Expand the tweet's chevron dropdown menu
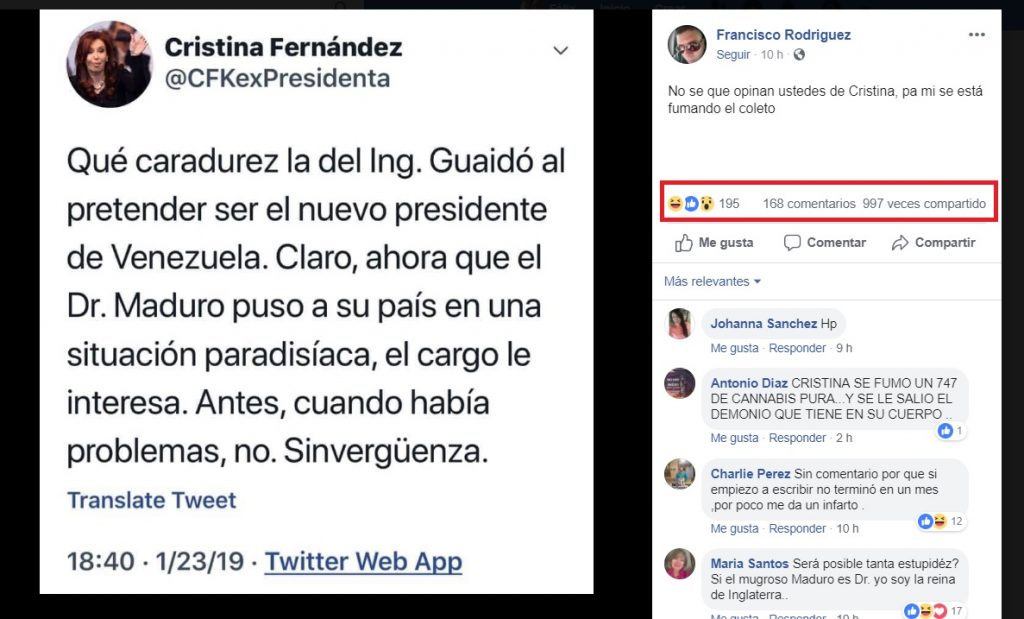Screen dimensions: 1024x619 [560, 51]
